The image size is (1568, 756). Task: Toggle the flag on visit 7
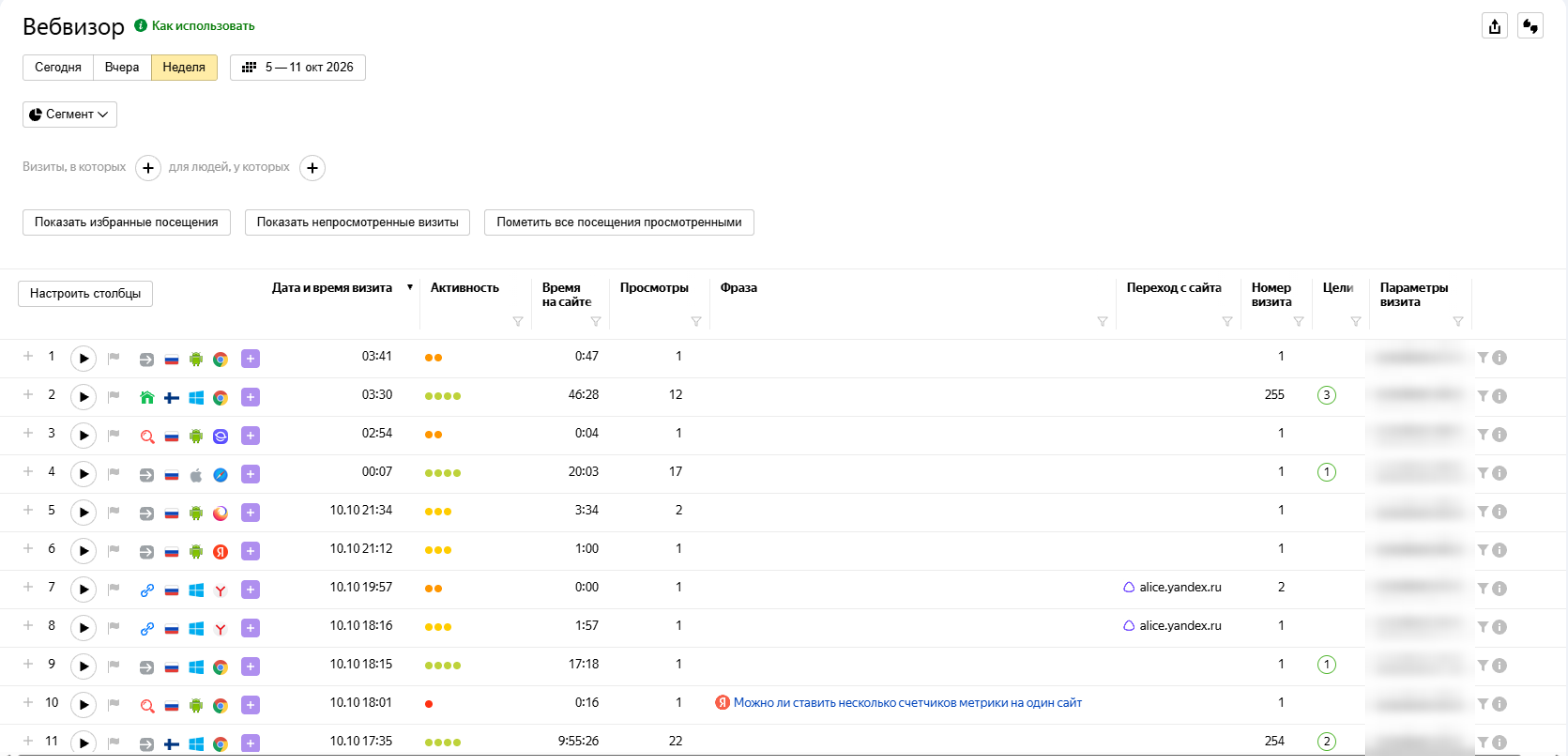113,589
